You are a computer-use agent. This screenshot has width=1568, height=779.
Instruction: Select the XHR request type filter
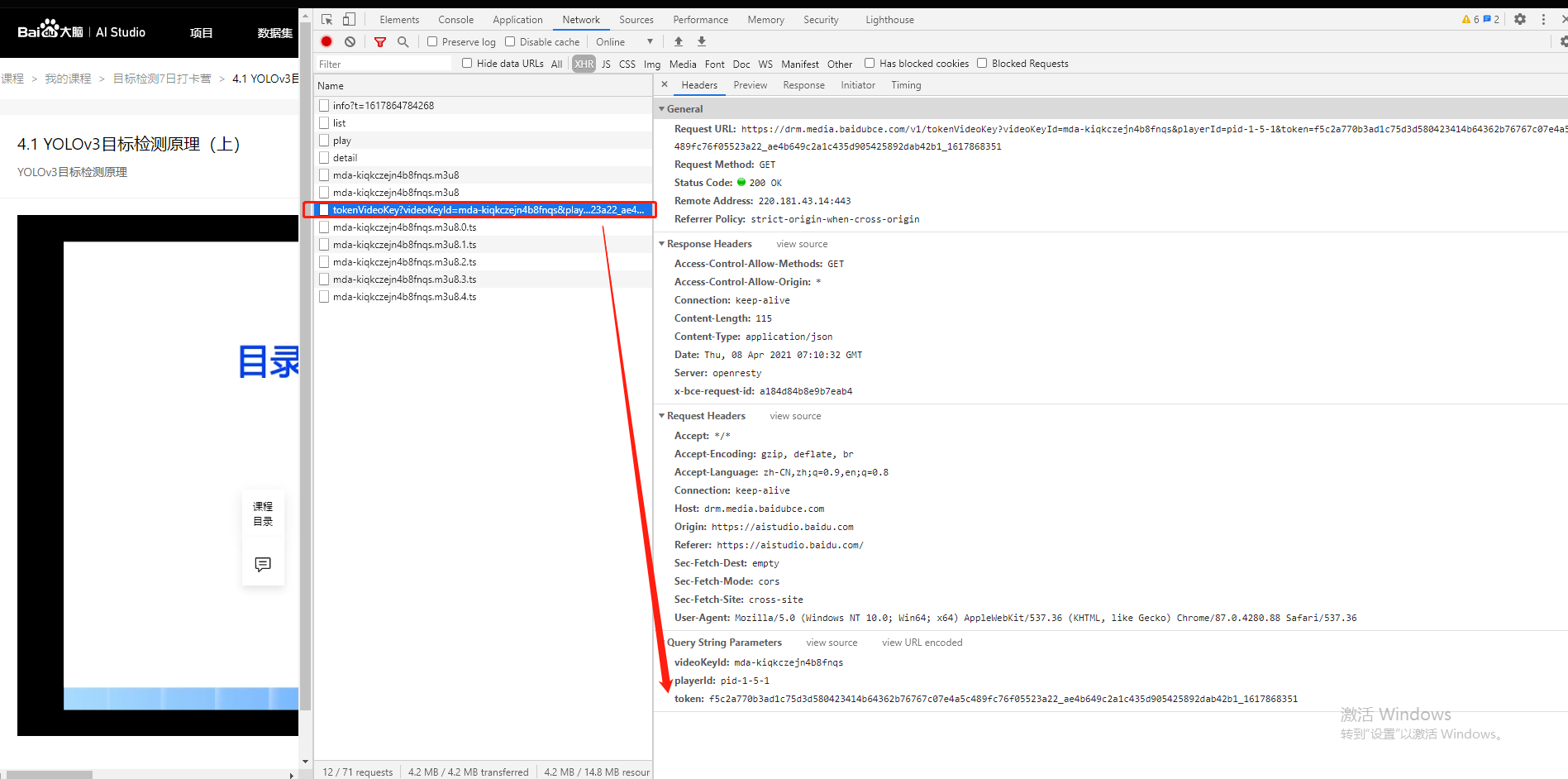584,64
